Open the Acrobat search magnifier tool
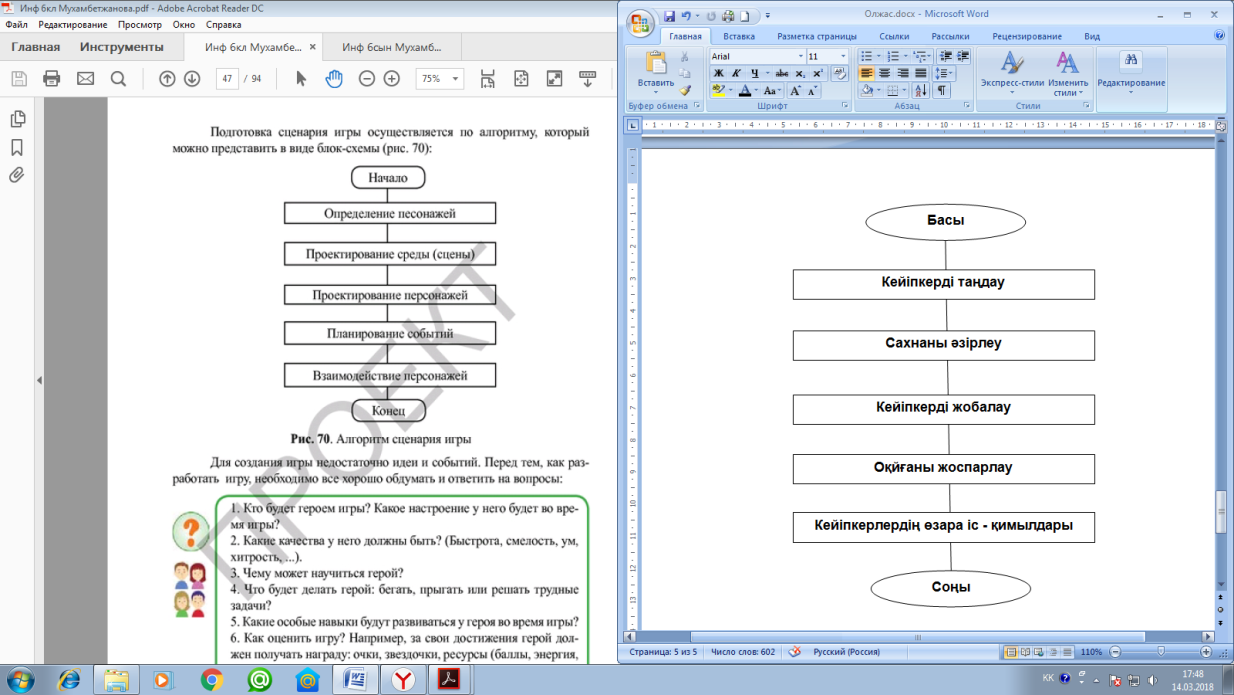The image size is (1234, 695). 118,79
